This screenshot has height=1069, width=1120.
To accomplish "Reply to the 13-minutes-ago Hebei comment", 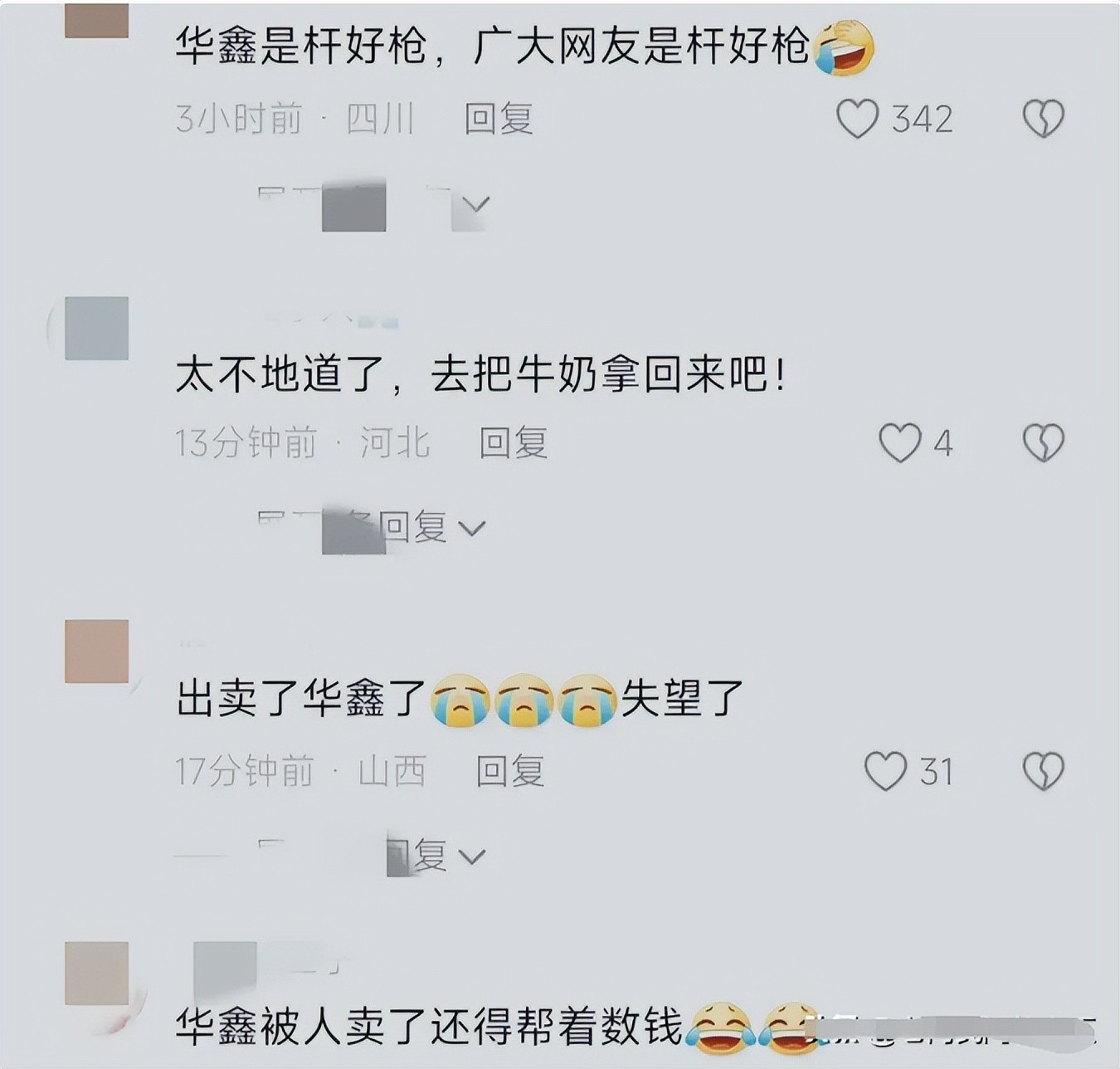I will (x=513, y=442).
